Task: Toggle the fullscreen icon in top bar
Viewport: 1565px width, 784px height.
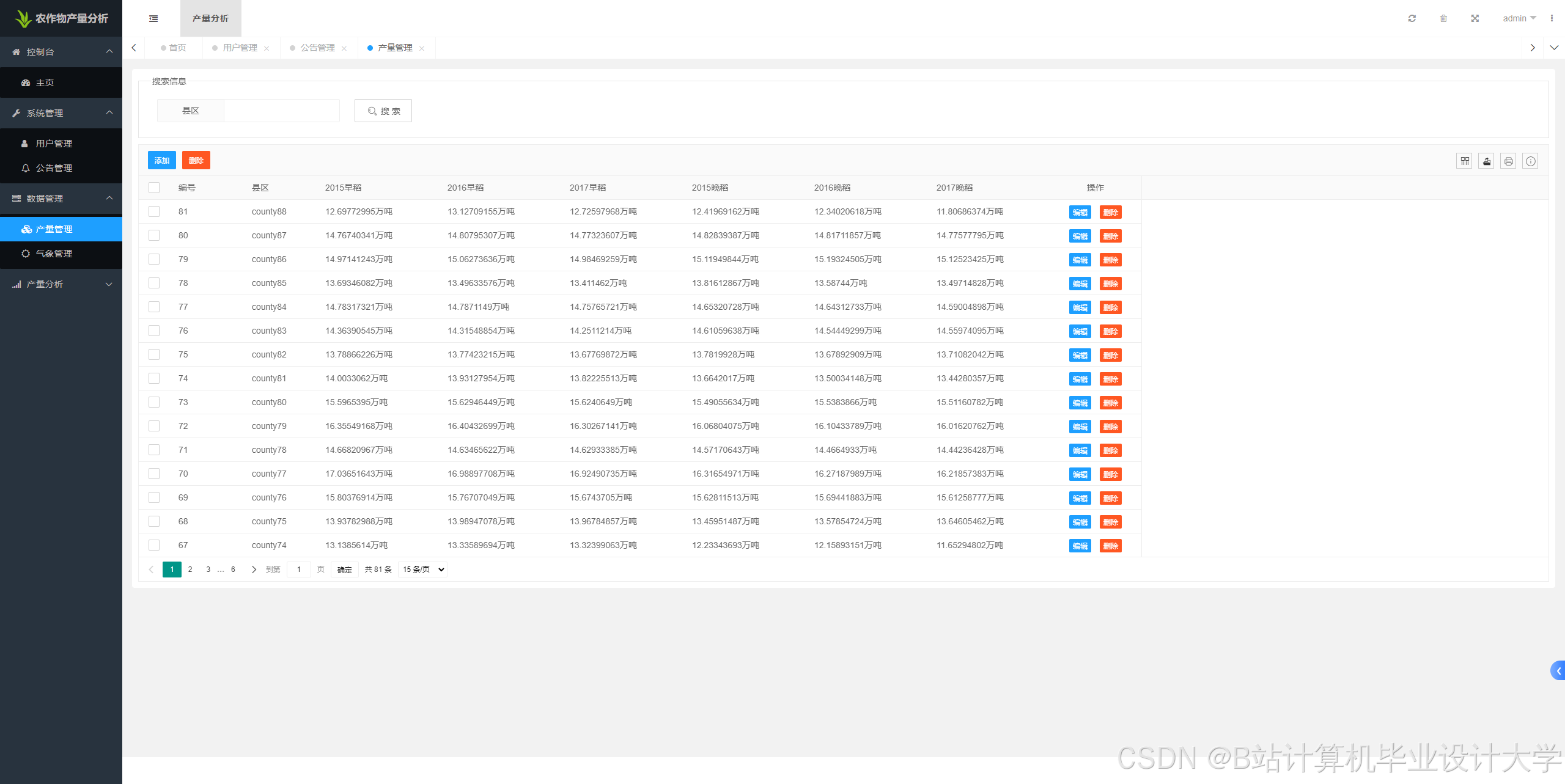Action: pyautogui.click(x=1475, y=18)
